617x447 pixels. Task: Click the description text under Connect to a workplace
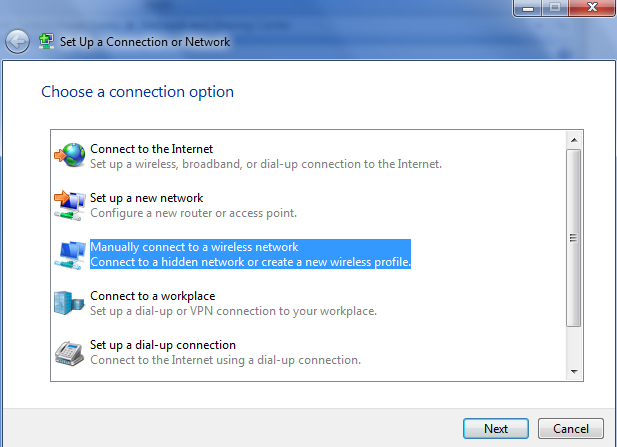[x=233, y=311]
